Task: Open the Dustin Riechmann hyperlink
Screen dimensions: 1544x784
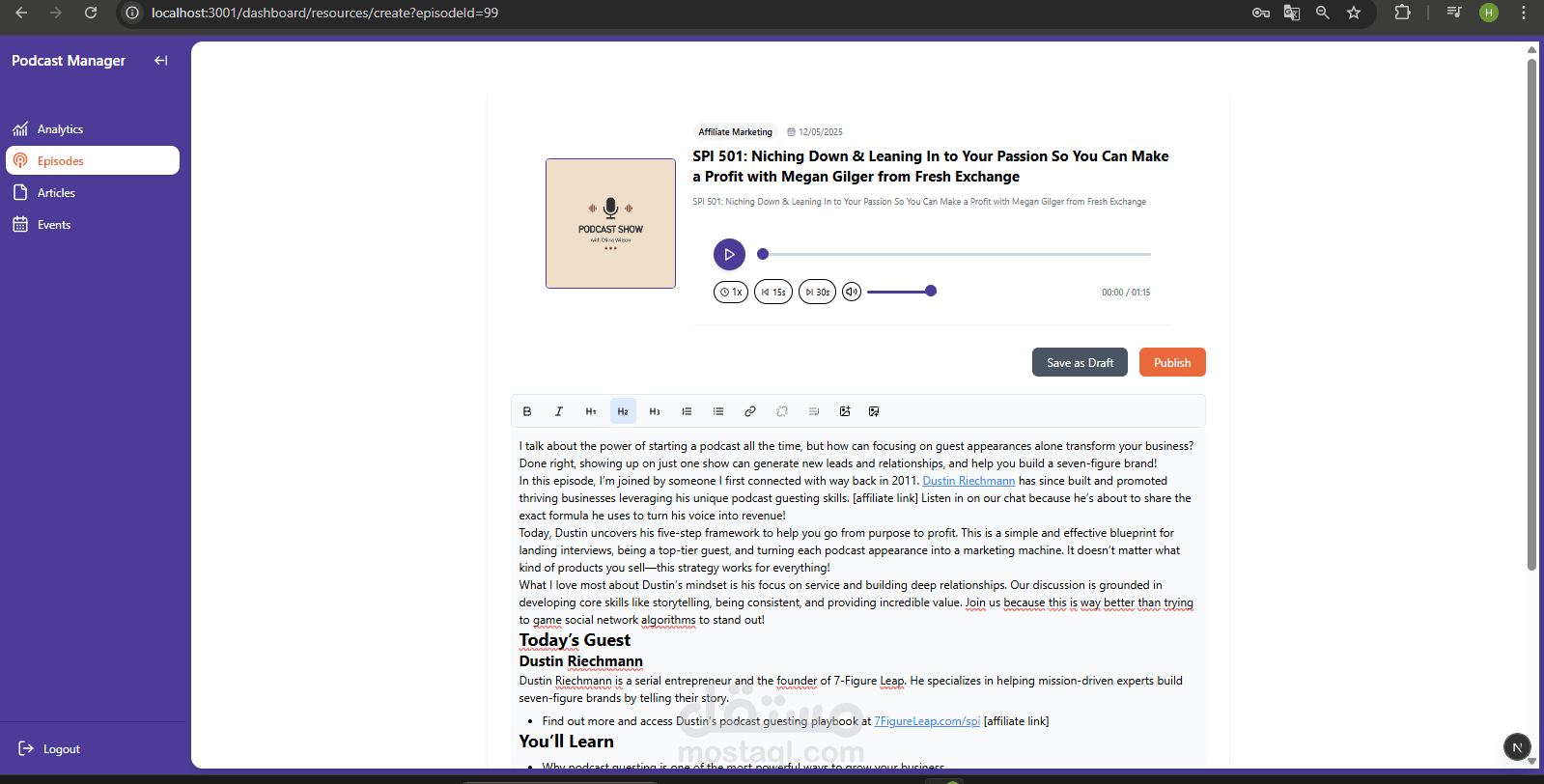Action: tap(969, 481)
